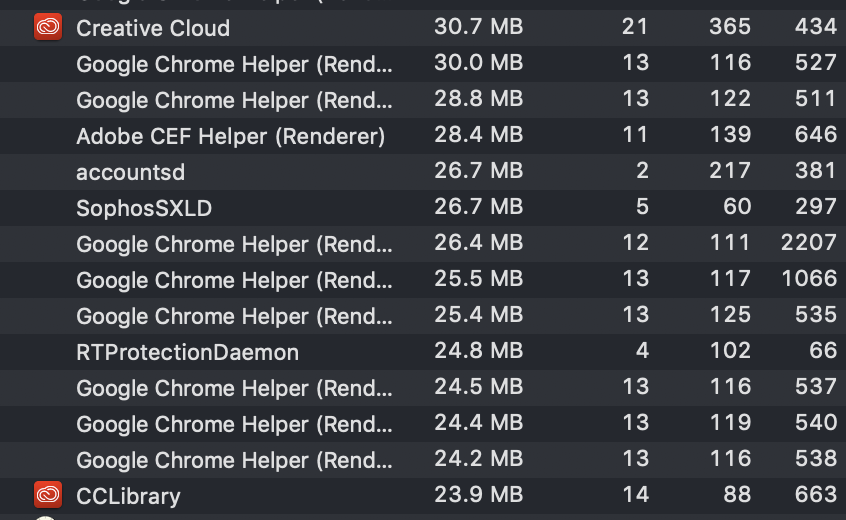Select Chrome Helper using 28.8 MB

pos(423,100)
